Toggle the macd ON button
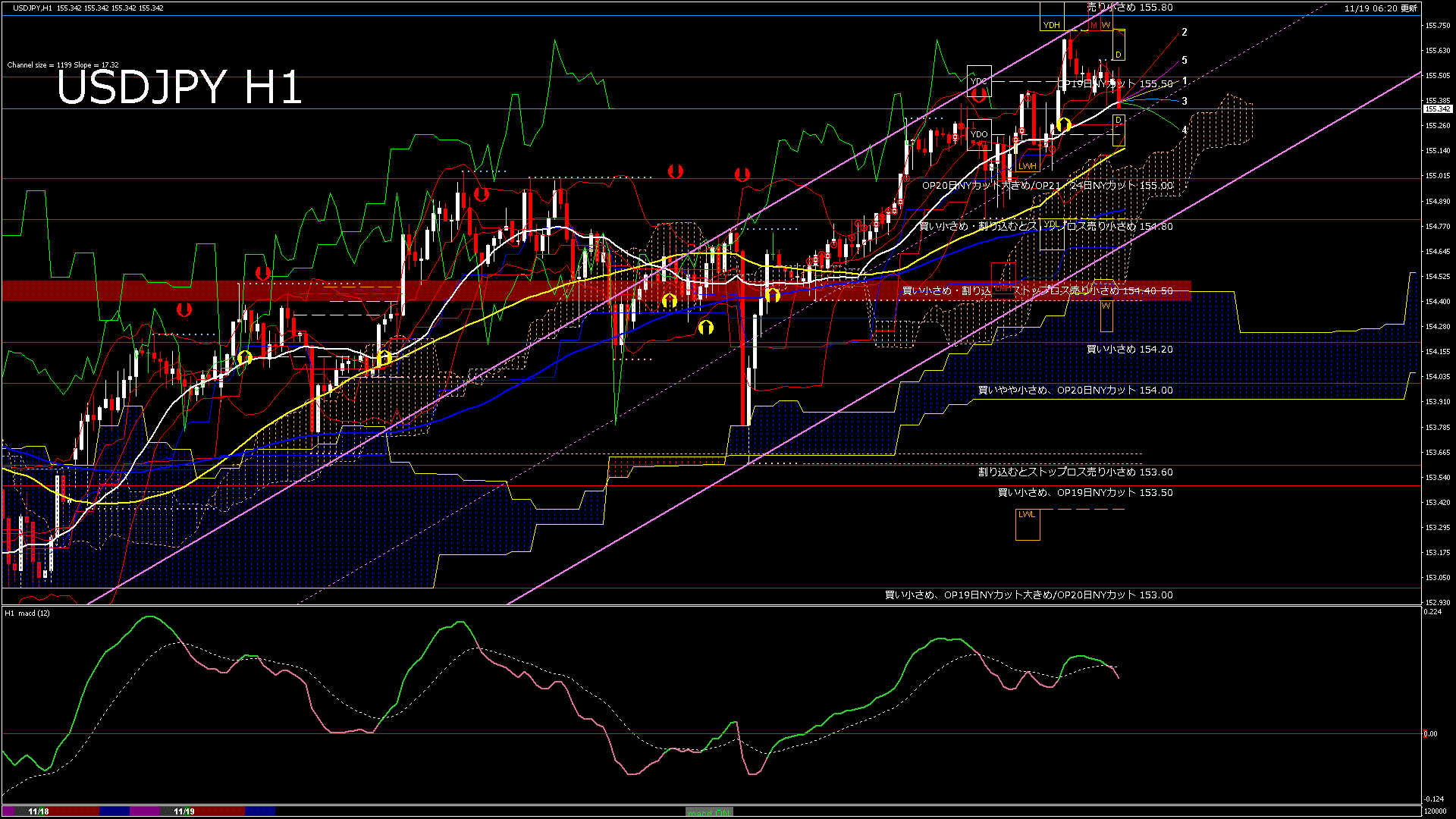Screen dimensions: 1456x819 coord(709,811)
